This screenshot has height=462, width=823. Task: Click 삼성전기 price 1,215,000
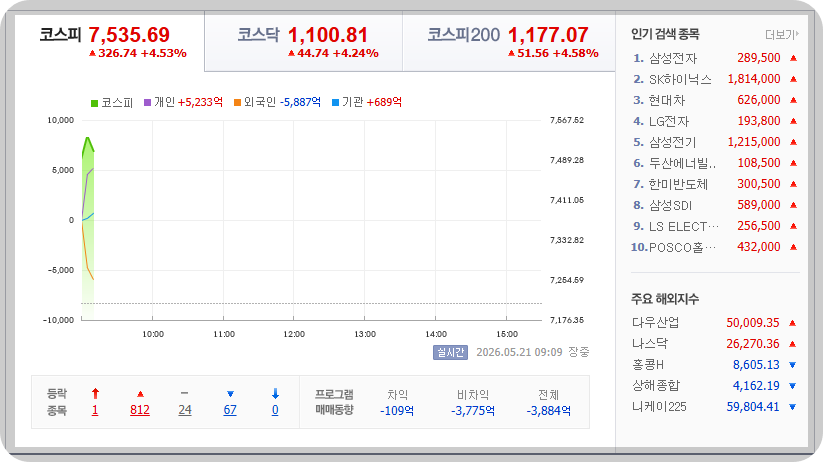point(754,142)
